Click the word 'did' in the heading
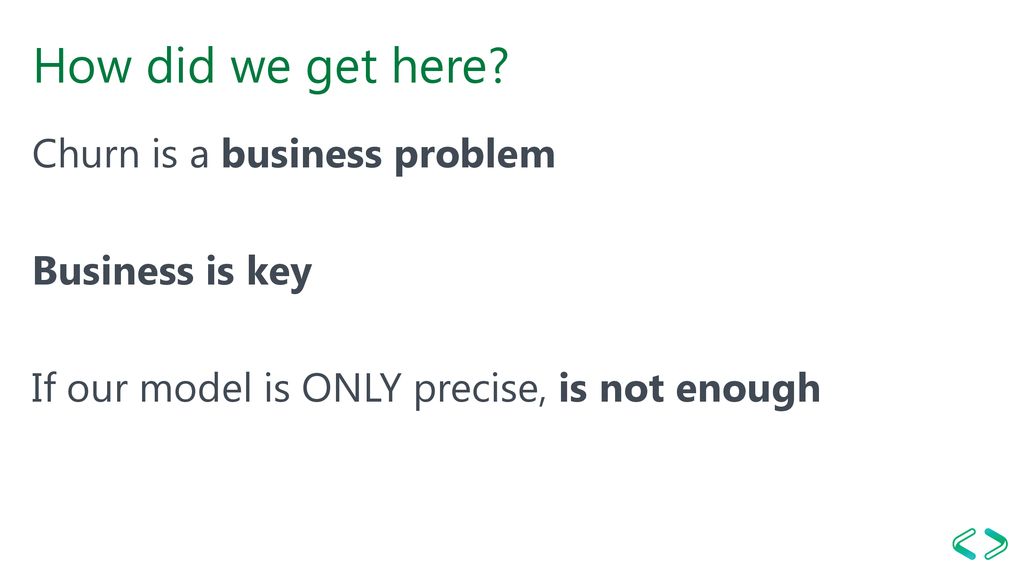The height and width of the screenshot is (576, 1024). click(x=180, y=65)
